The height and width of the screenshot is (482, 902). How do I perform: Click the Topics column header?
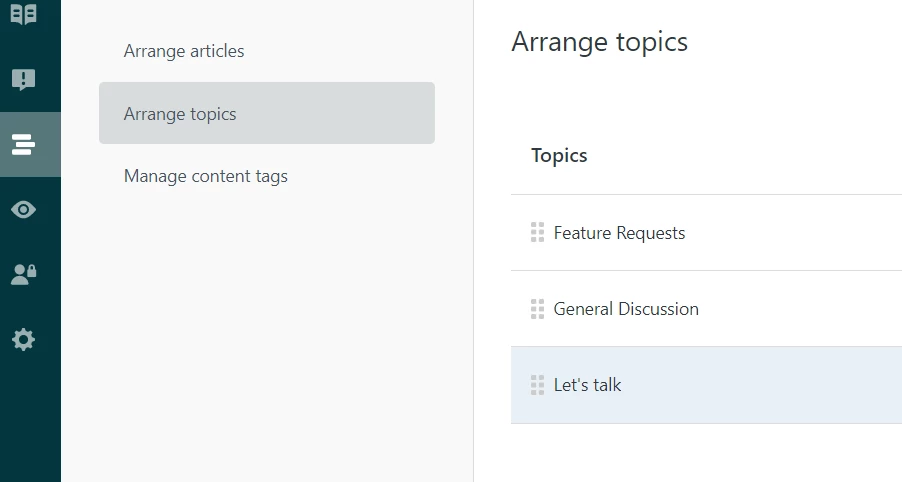(x=559, y=156)
